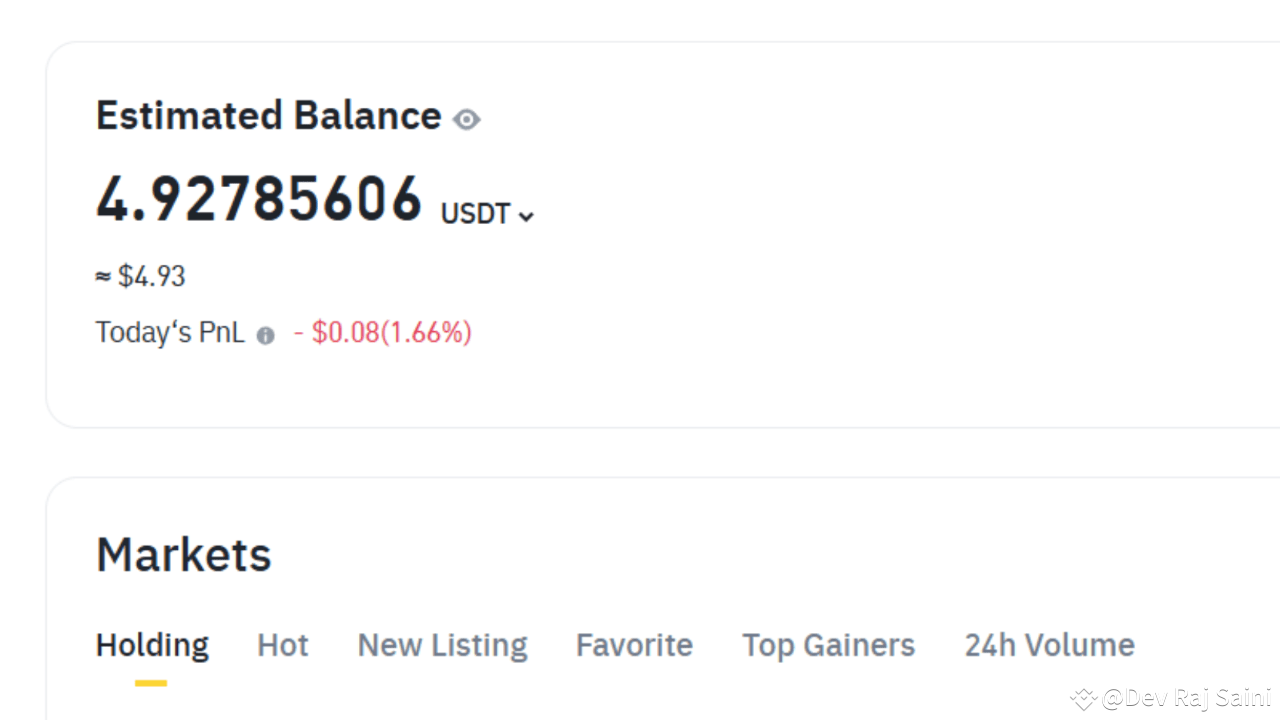Viewport: 1280px width, 720px height.
Task: Go to the Favorite tab
Action: pos(634,645)
